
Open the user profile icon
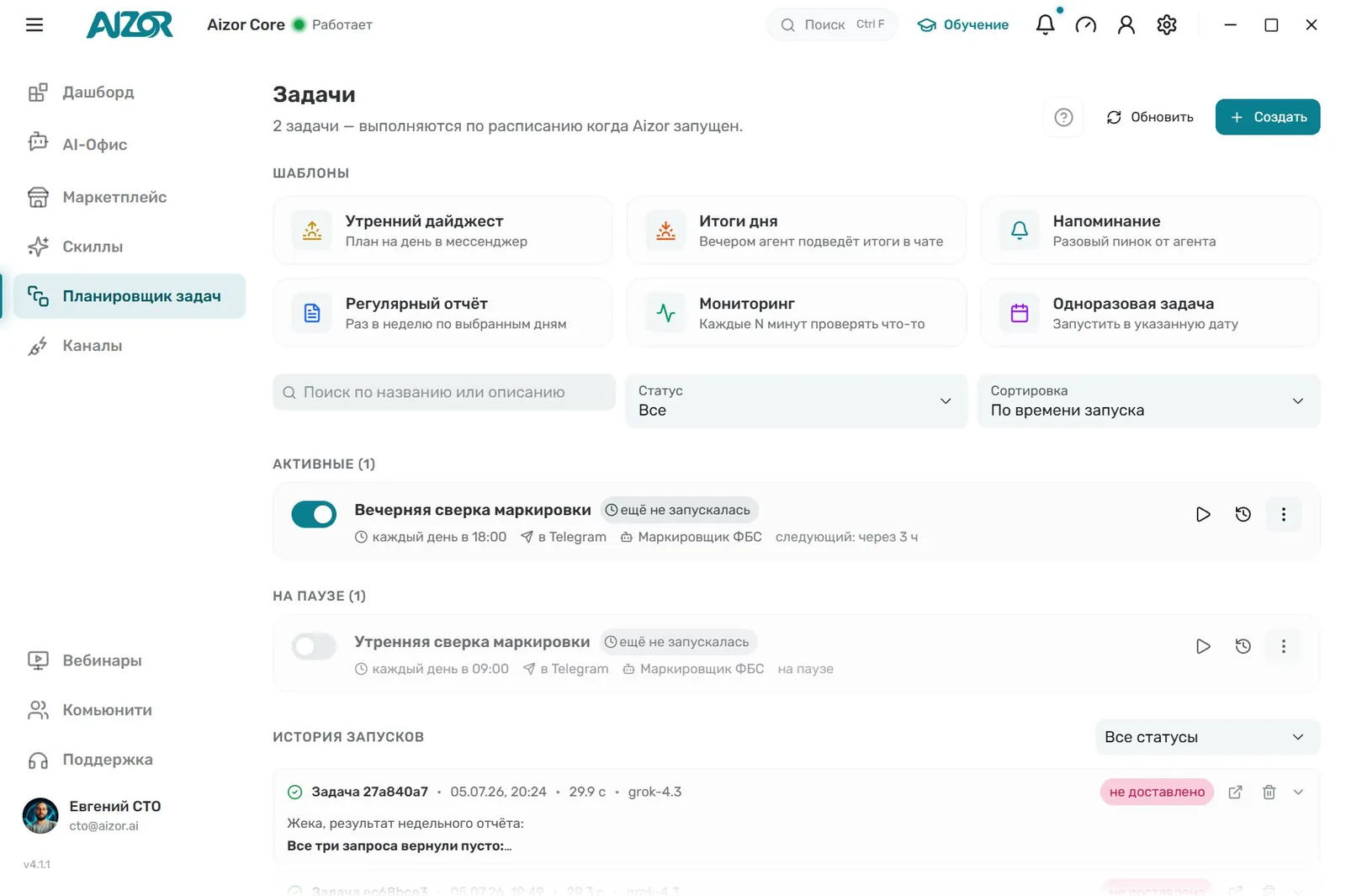pos(1126,24)
